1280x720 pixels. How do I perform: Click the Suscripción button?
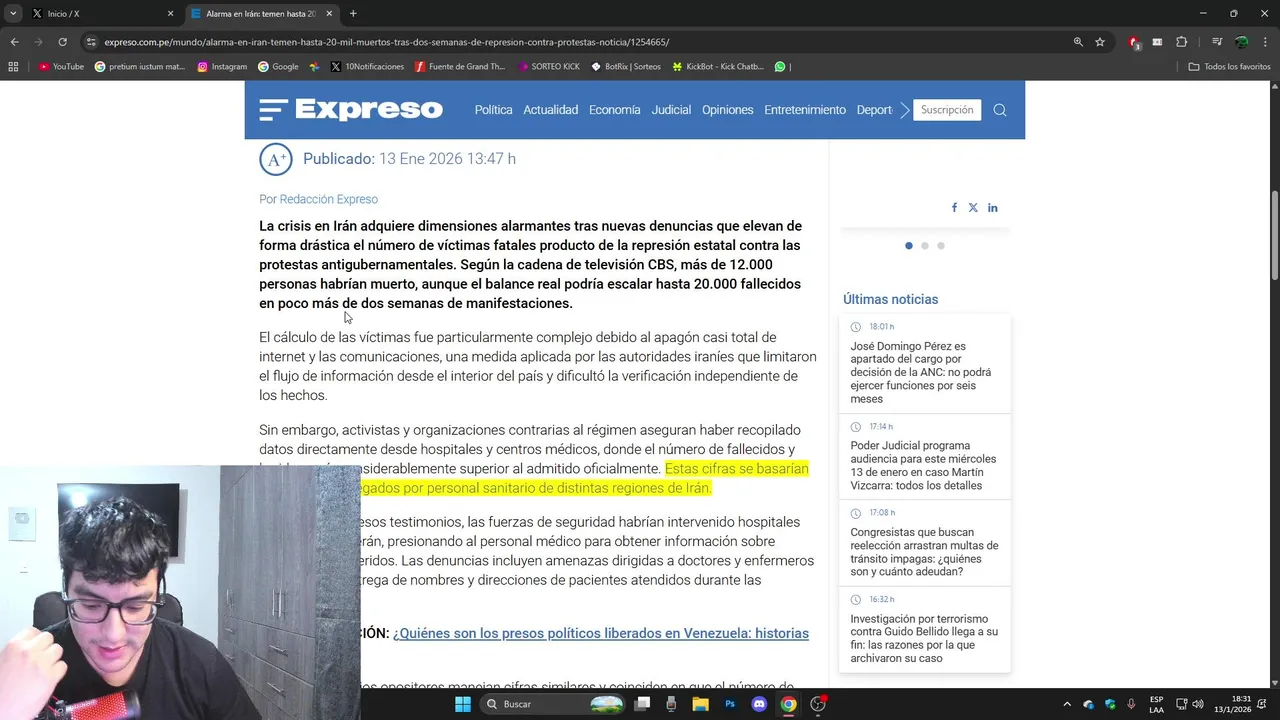947,110
